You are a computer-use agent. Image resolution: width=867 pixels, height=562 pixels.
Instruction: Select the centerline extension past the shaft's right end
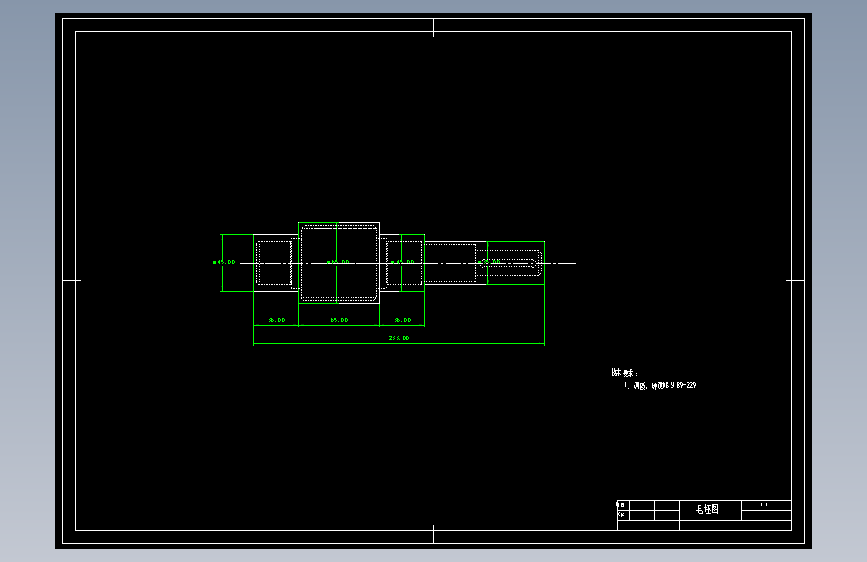coord(561,263)
